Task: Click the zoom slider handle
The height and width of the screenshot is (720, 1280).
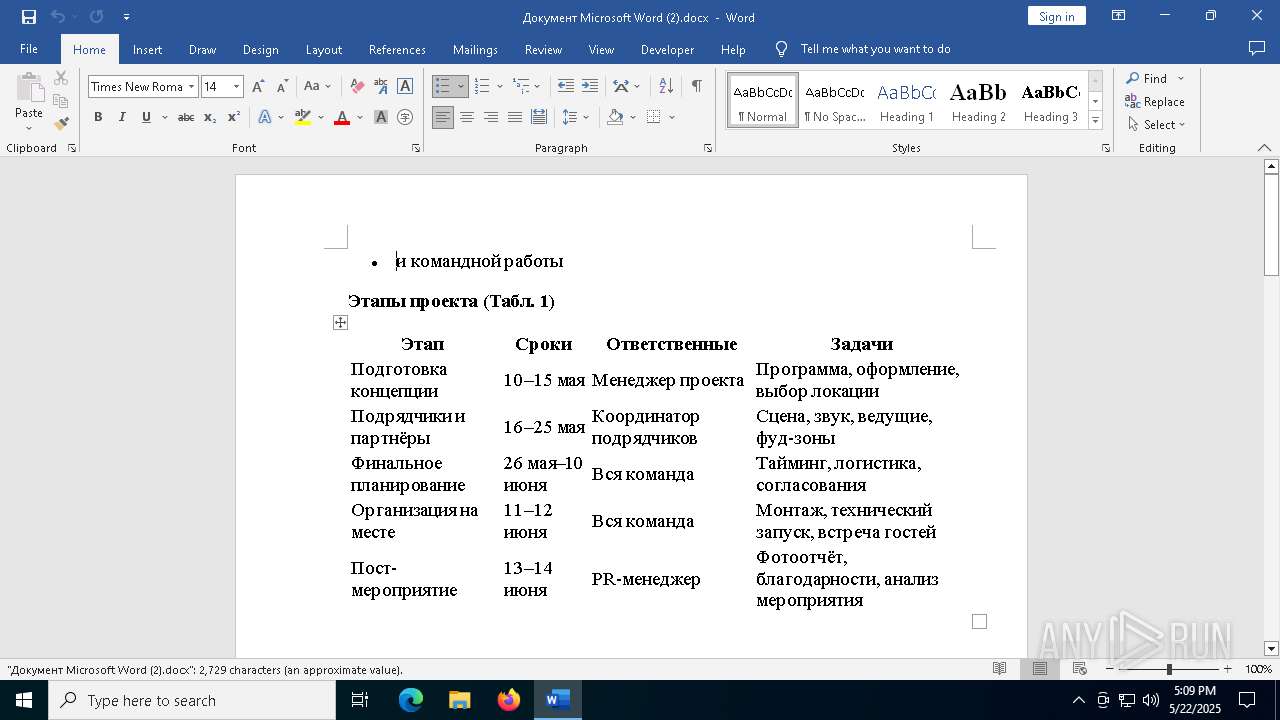Action: coord(1168,669)
